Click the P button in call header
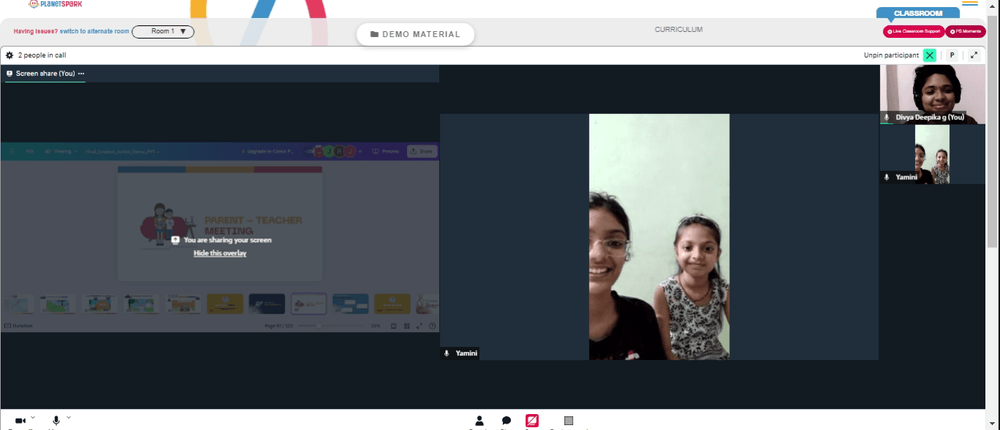 point(952,56)
